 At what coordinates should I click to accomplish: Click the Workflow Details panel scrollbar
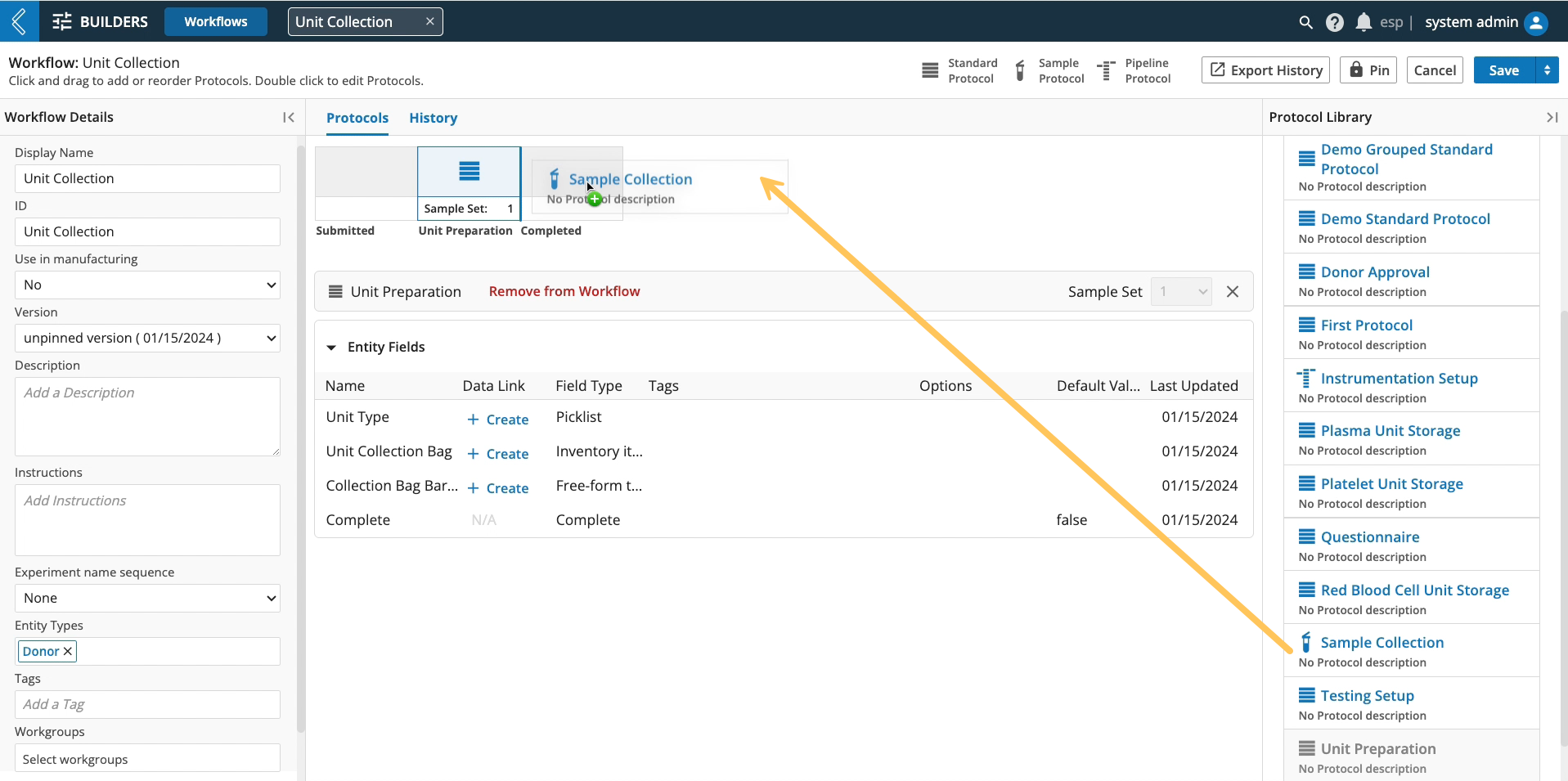pyautogui.click(x=300, y=439)
